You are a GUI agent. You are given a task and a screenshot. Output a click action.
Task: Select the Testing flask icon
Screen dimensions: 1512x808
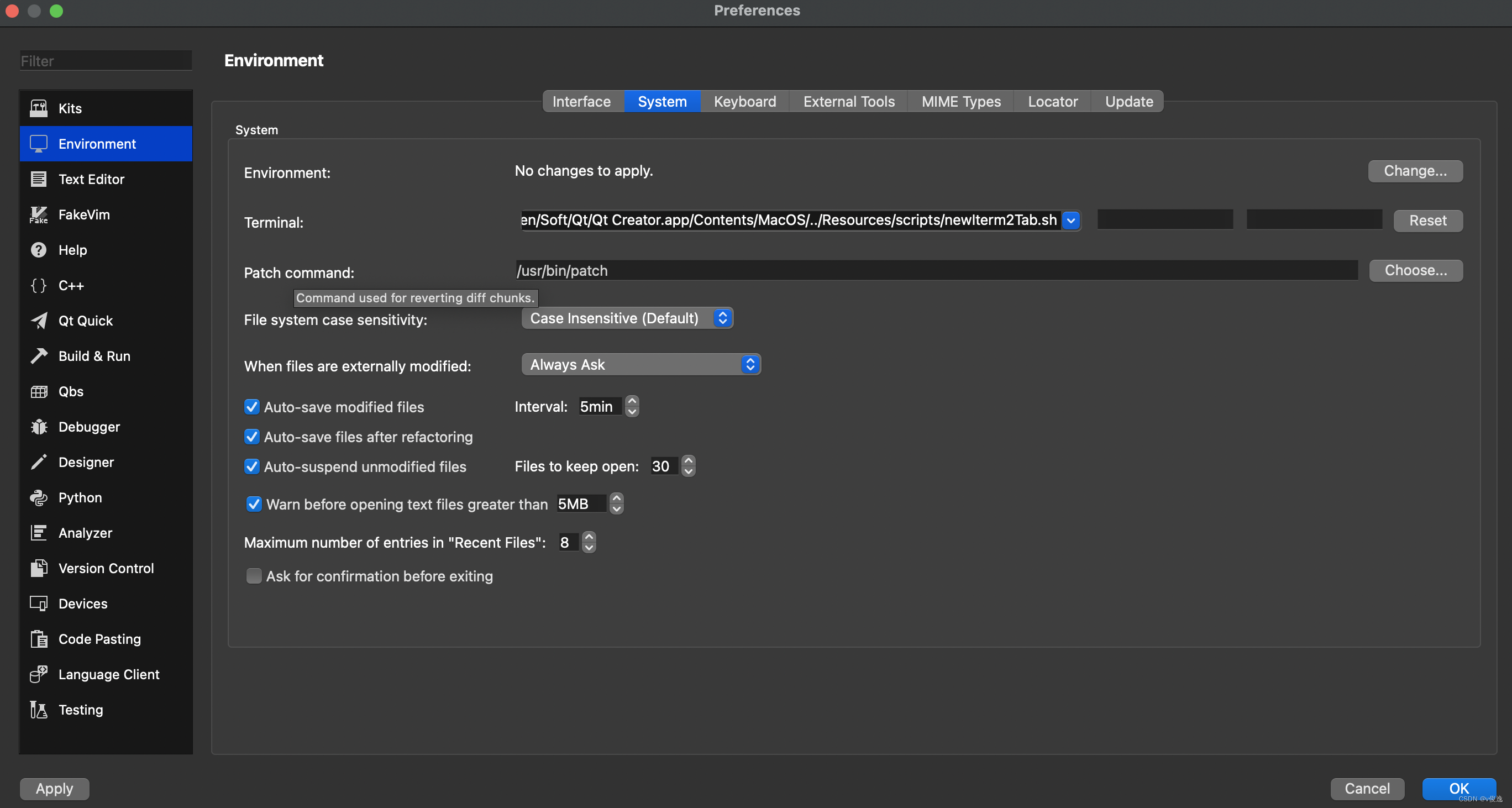pos(39,710)
